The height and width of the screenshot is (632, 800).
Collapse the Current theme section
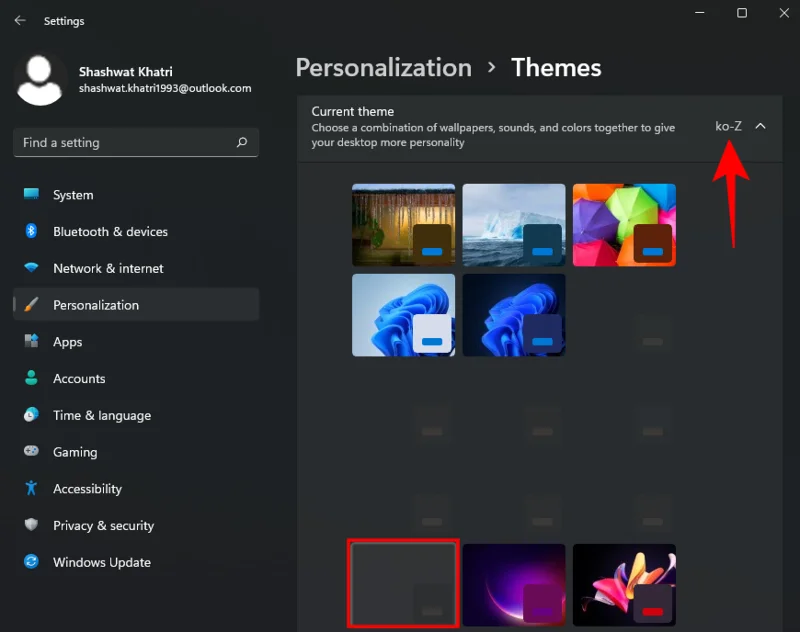760,127
